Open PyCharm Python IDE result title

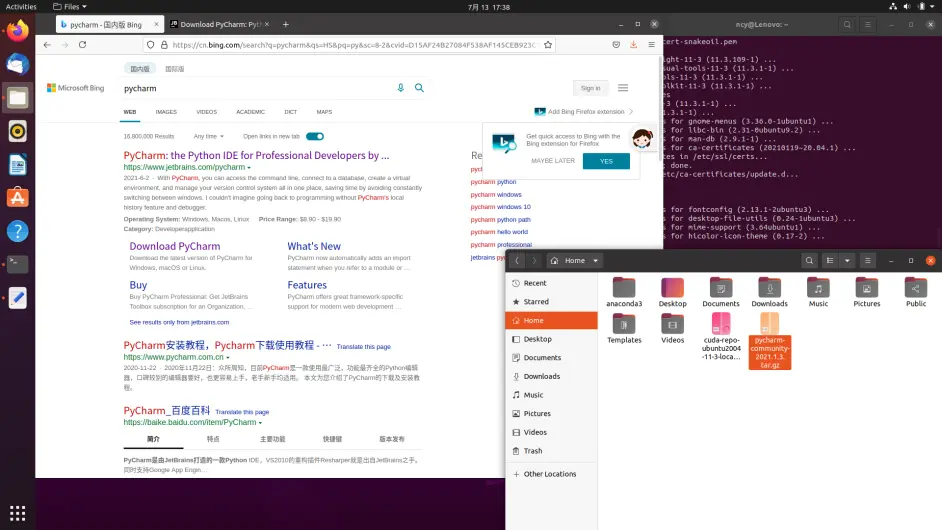point(257,155)
